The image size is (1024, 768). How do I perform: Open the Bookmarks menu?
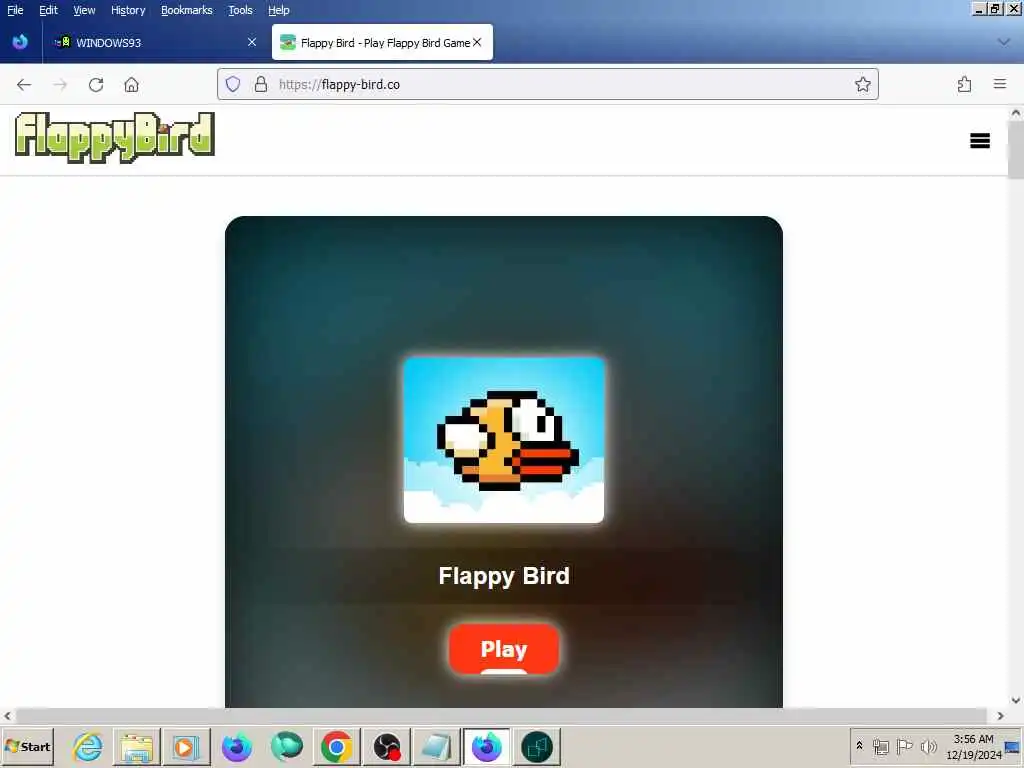click(x=187, y=10)
